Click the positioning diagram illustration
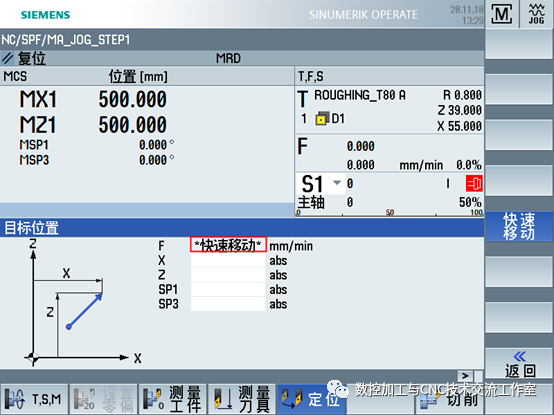This screenshot has width=554, height=415. click(x=83, y=303)
